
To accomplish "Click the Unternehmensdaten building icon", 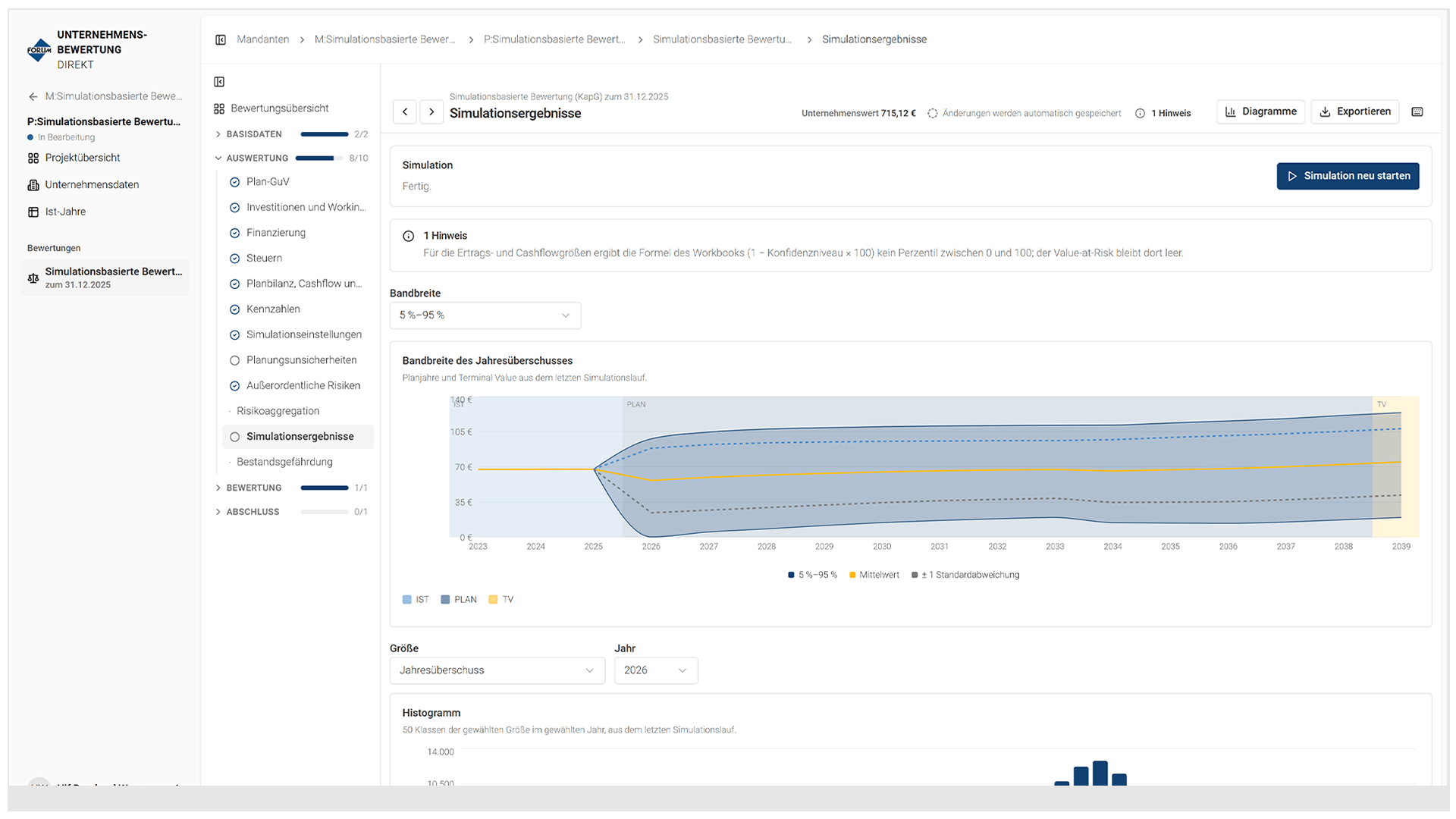I will 33,185.
